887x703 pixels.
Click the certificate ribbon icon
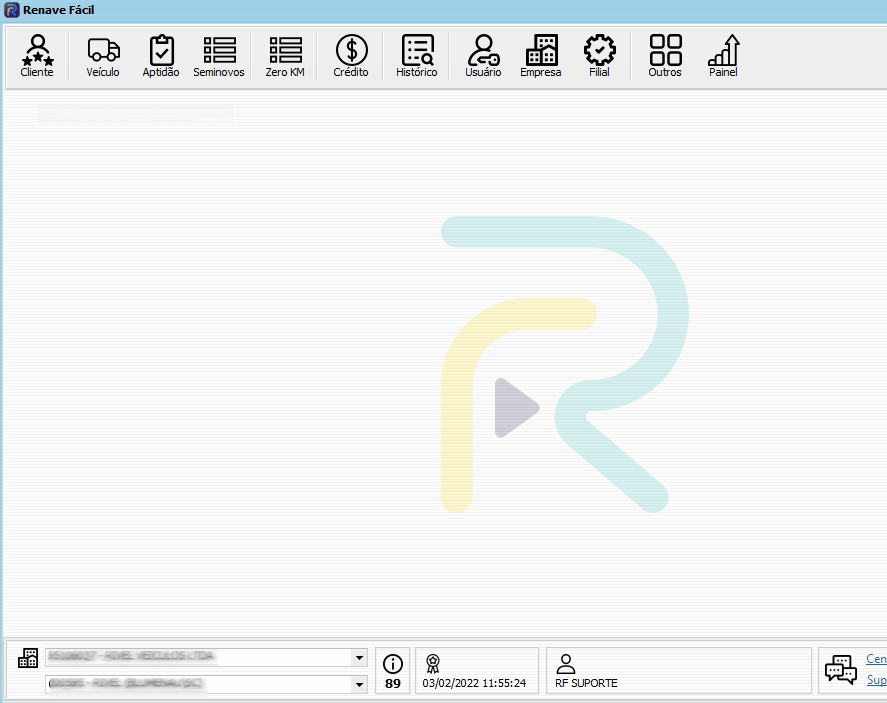point(433,663)
